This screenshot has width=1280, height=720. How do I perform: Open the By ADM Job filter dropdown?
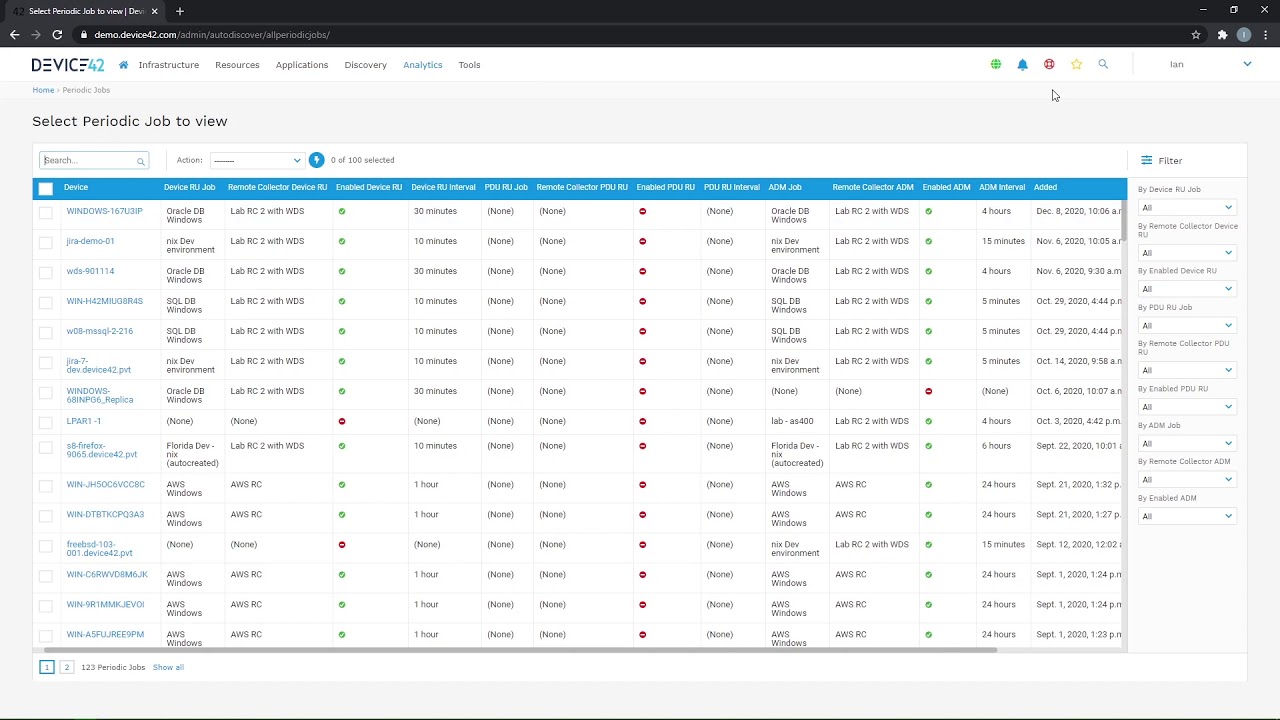(1187, 443)
